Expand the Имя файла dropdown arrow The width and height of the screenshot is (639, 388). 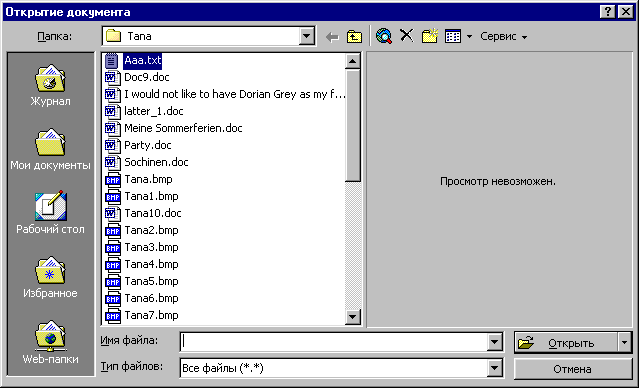click(x=494, y=342)
